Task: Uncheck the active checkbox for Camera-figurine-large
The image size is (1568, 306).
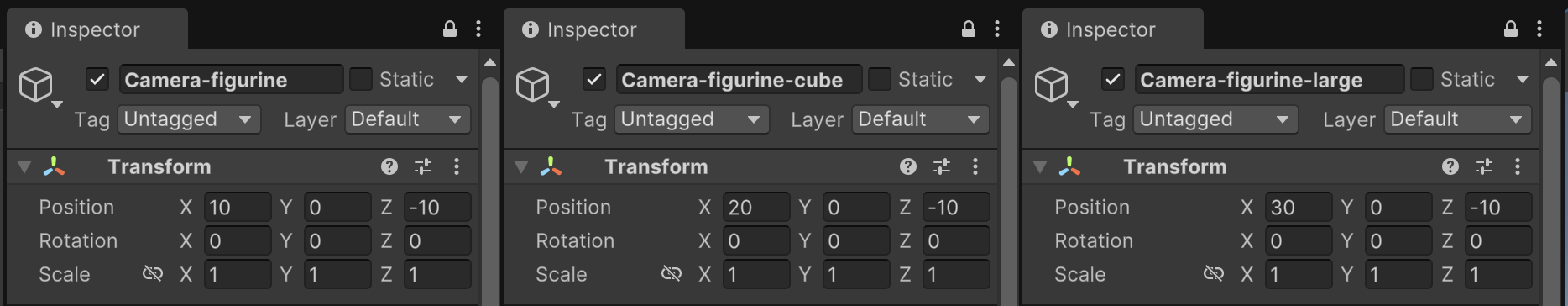Action: pyautogui.click(x=1113, y=80)
